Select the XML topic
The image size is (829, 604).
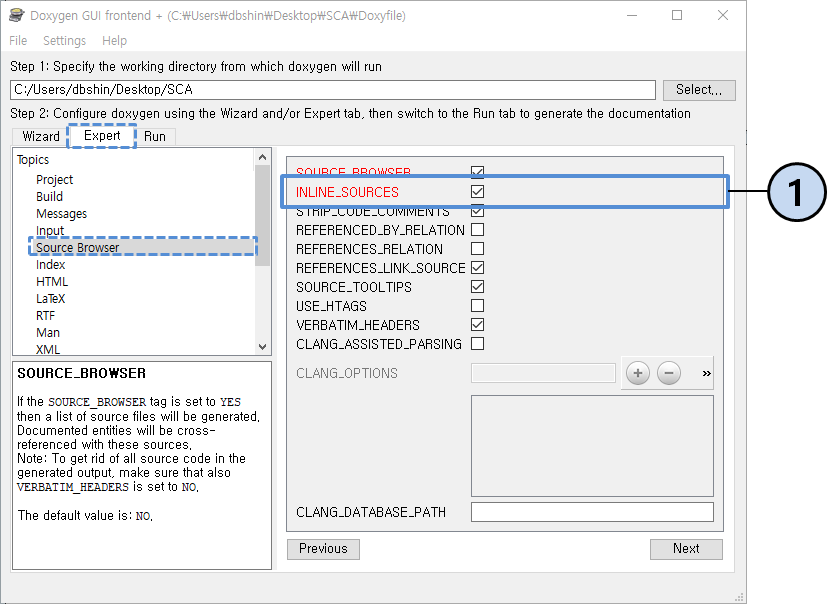coord(48,349)
